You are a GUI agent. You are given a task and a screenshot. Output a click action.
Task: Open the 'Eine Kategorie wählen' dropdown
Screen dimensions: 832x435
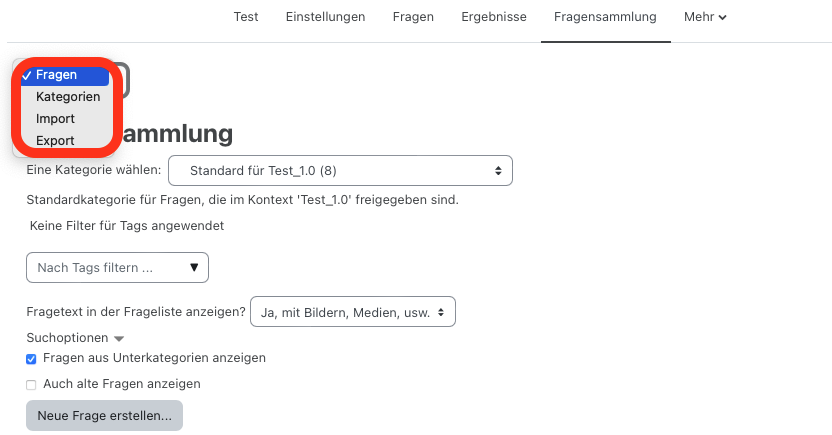[x=340, y=171]
